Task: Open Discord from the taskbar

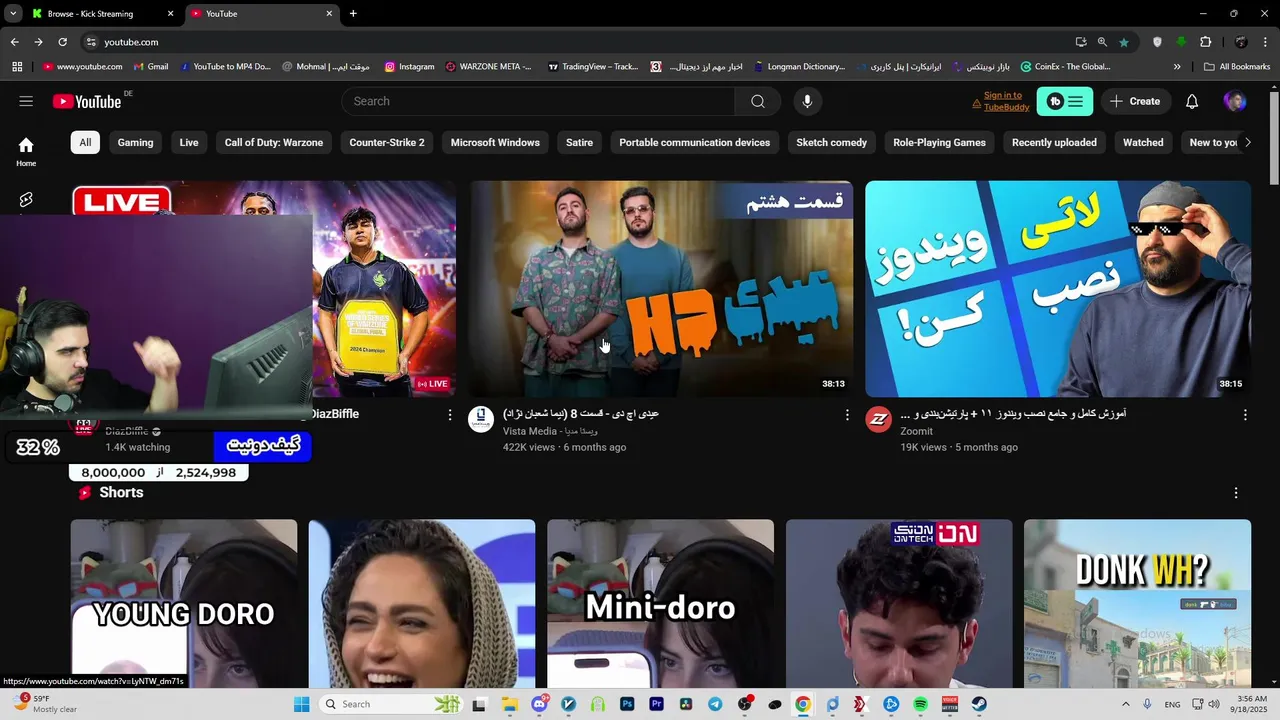Action: click(540, 704)
